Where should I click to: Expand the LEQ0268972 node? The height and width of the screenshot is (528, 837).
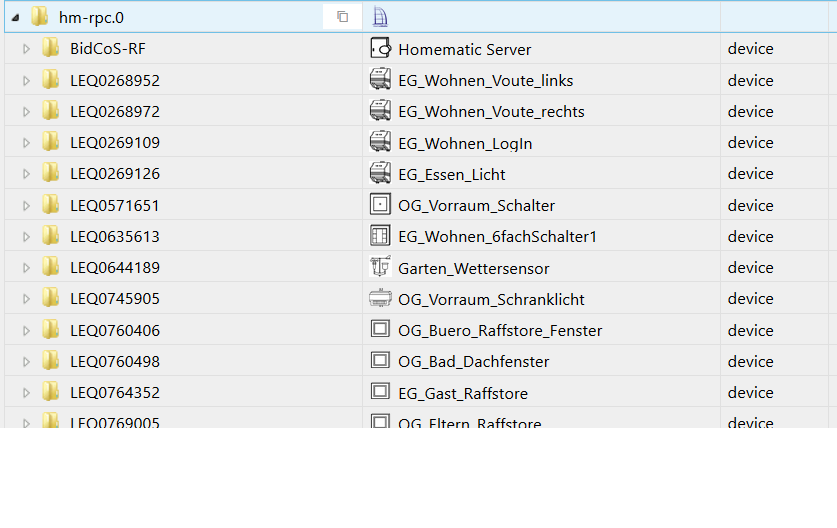tap(26, 112)
